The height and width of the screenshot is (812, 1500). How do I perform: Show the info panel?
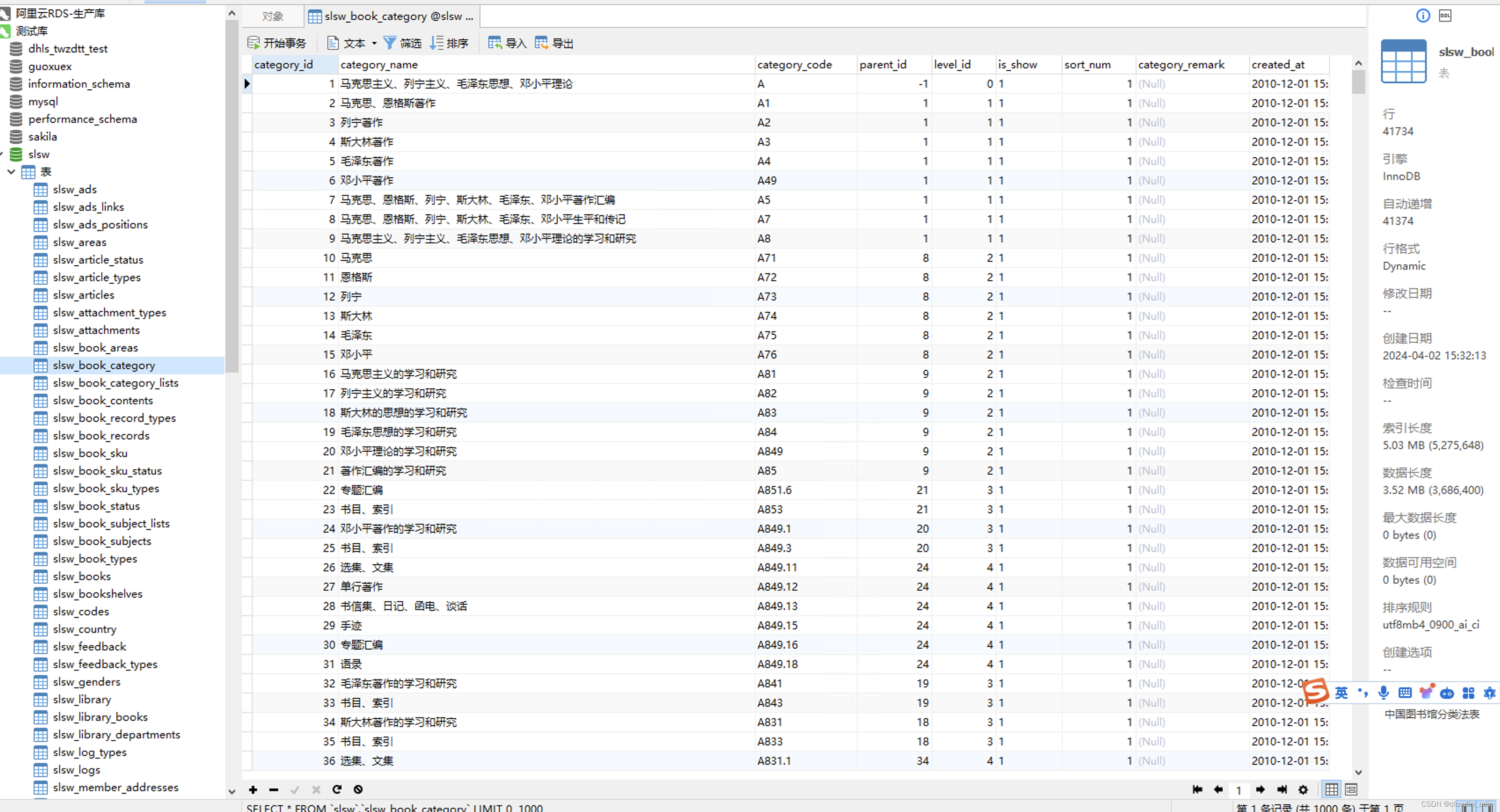(x=1423, y=16)
